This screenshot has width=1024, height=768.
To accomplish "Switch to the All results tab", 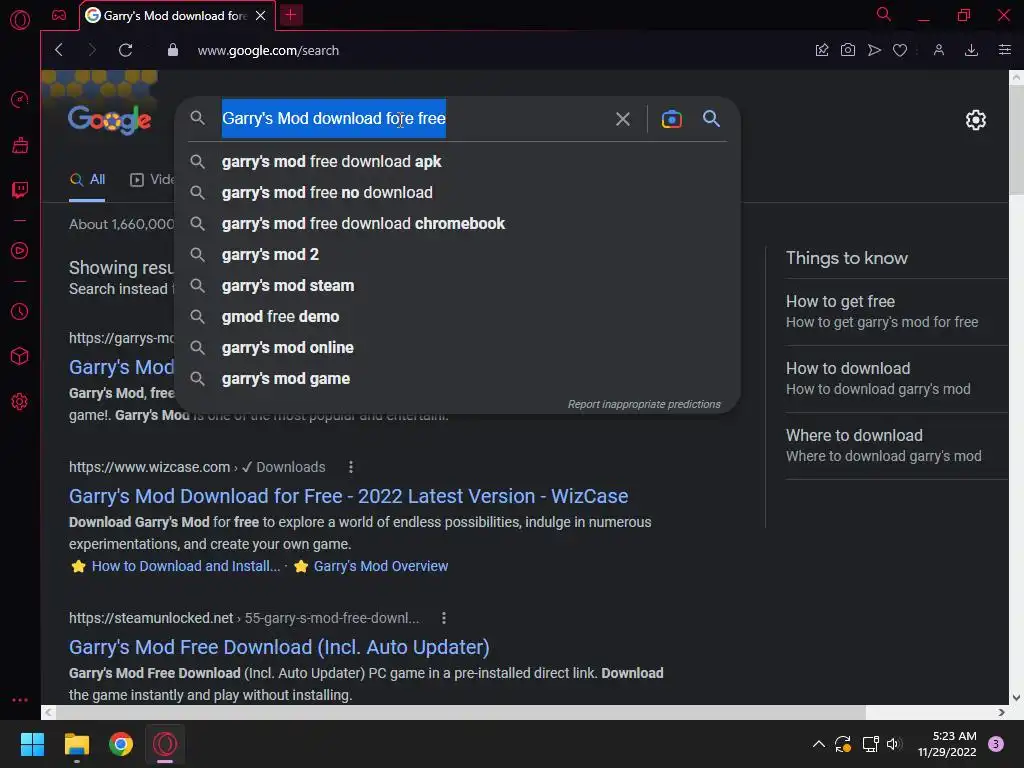I will click(x=88, y=180).
